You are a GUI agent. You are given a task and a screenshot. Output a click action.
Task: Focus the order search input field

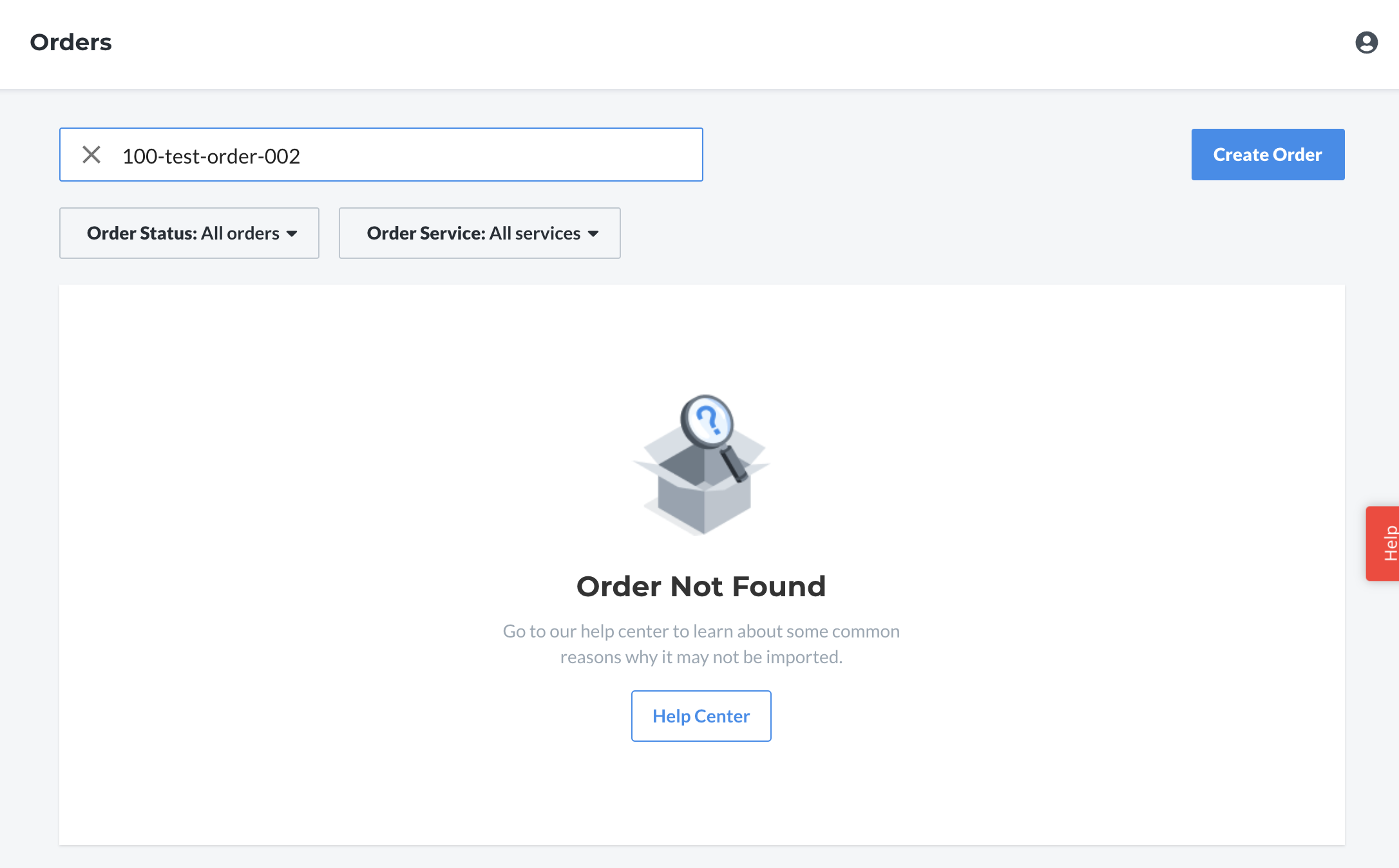pos(381,155)
